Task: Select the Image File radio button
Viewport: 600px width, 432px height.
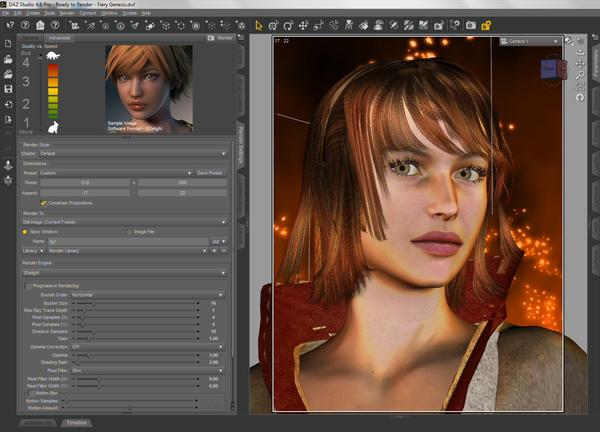Action: 127,231
